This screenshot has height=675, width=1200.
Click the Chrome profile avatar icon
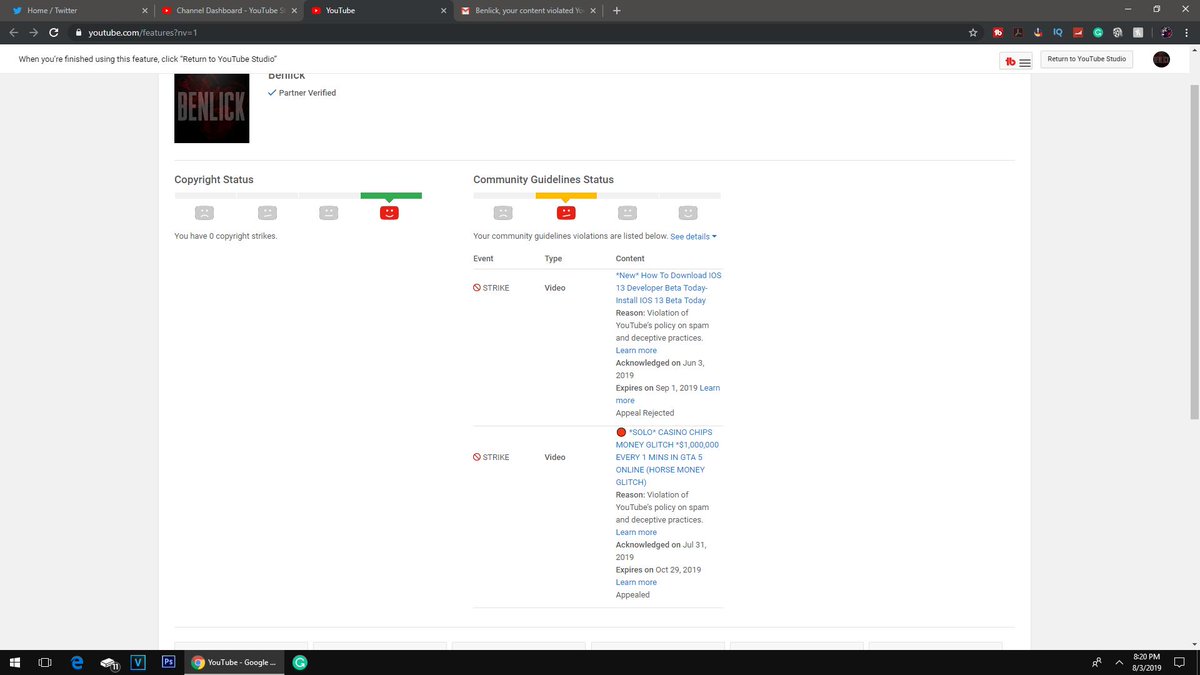coord(1165,33)
